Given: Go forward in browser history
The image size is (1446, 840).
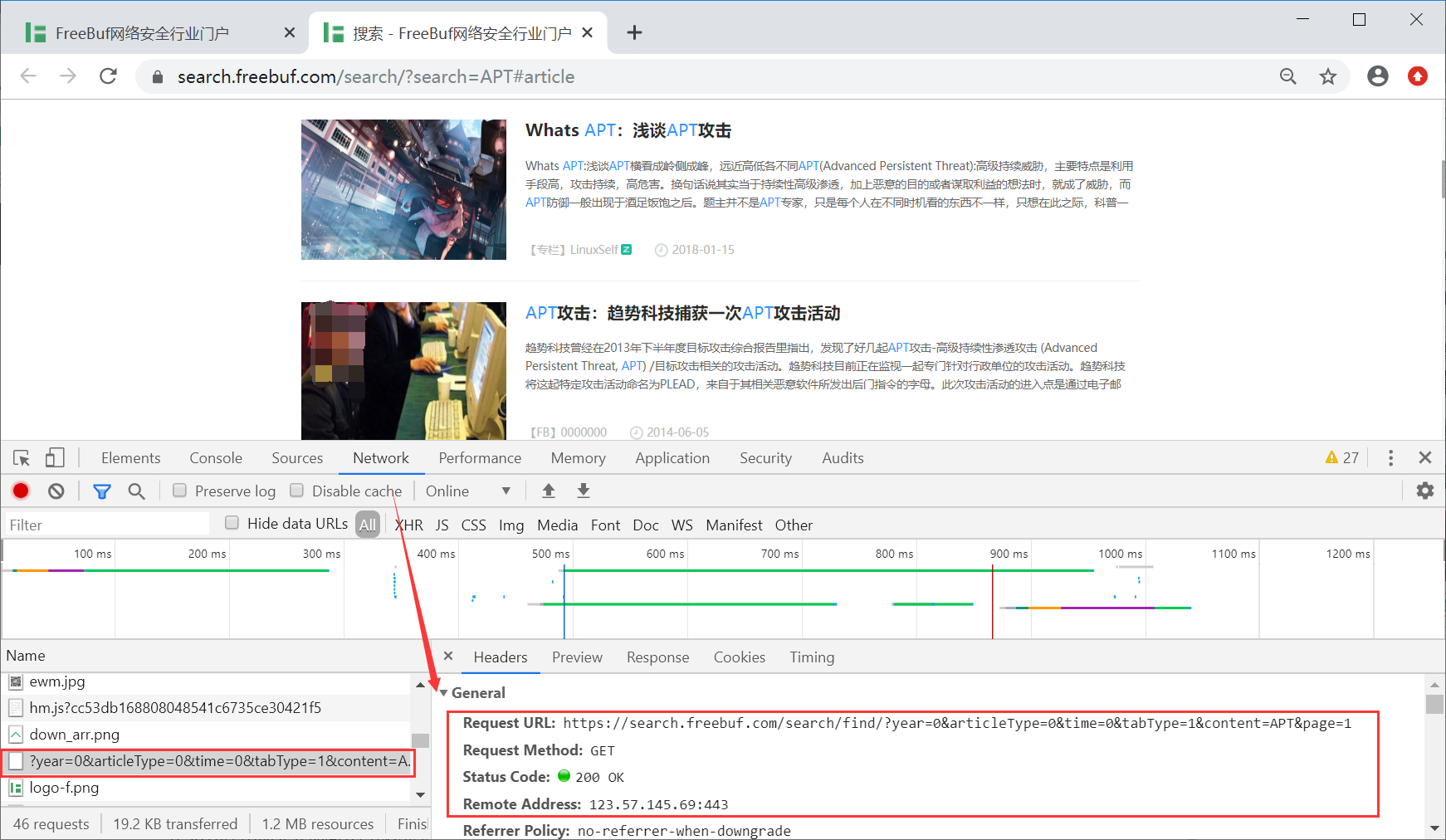Looking at the screenshot, I should (x=68, y=76).
